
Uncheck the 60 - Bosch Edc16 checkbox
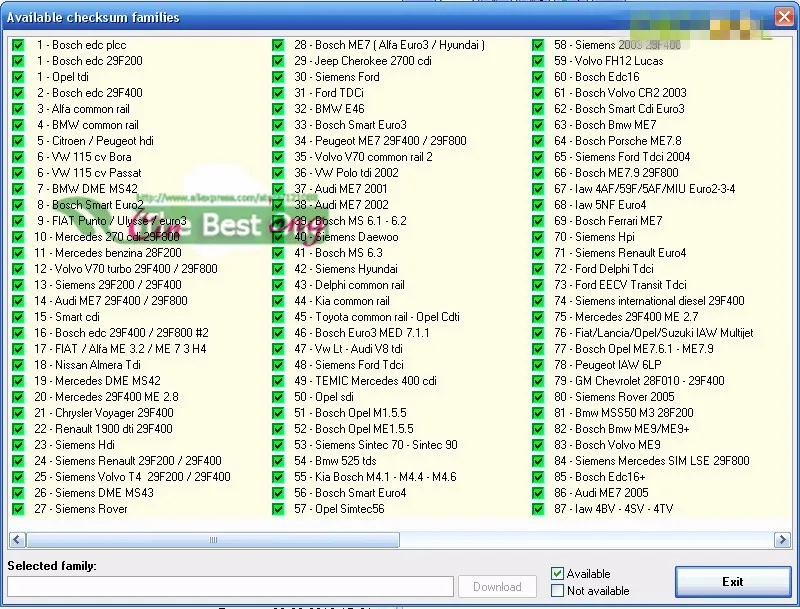click(x=538, y=77)
